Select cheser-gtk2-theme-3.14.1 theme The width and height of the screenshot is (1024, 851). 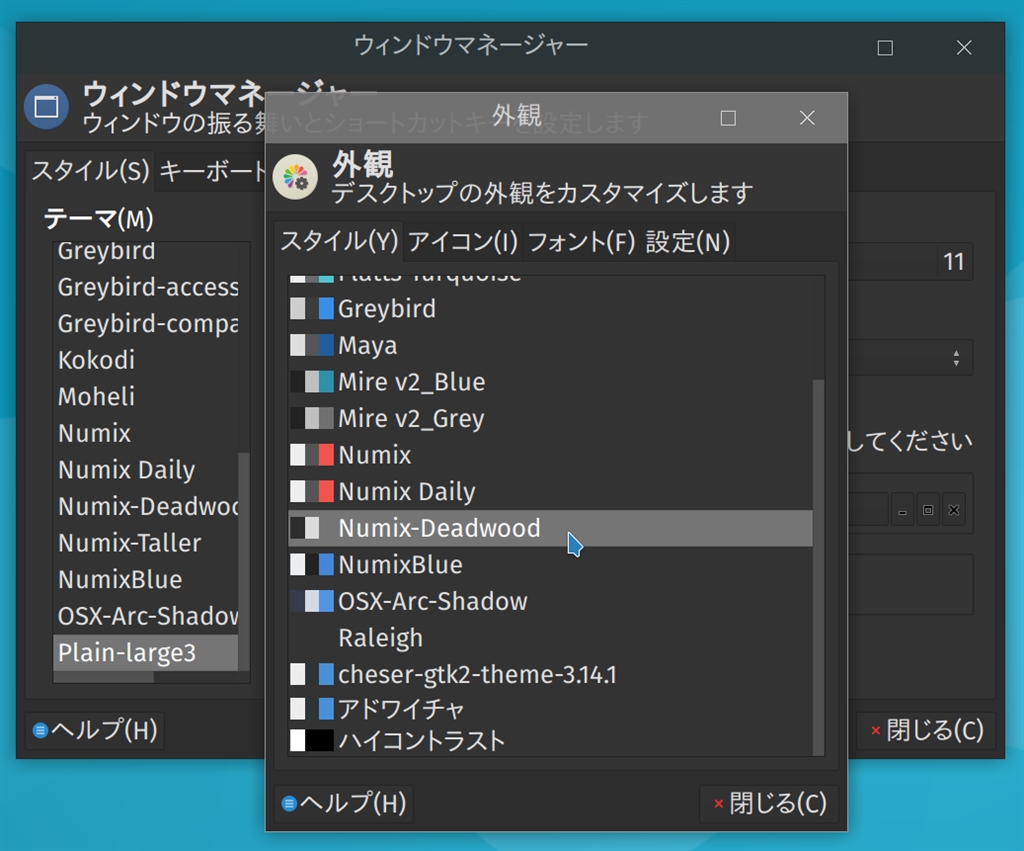[551, 674]
